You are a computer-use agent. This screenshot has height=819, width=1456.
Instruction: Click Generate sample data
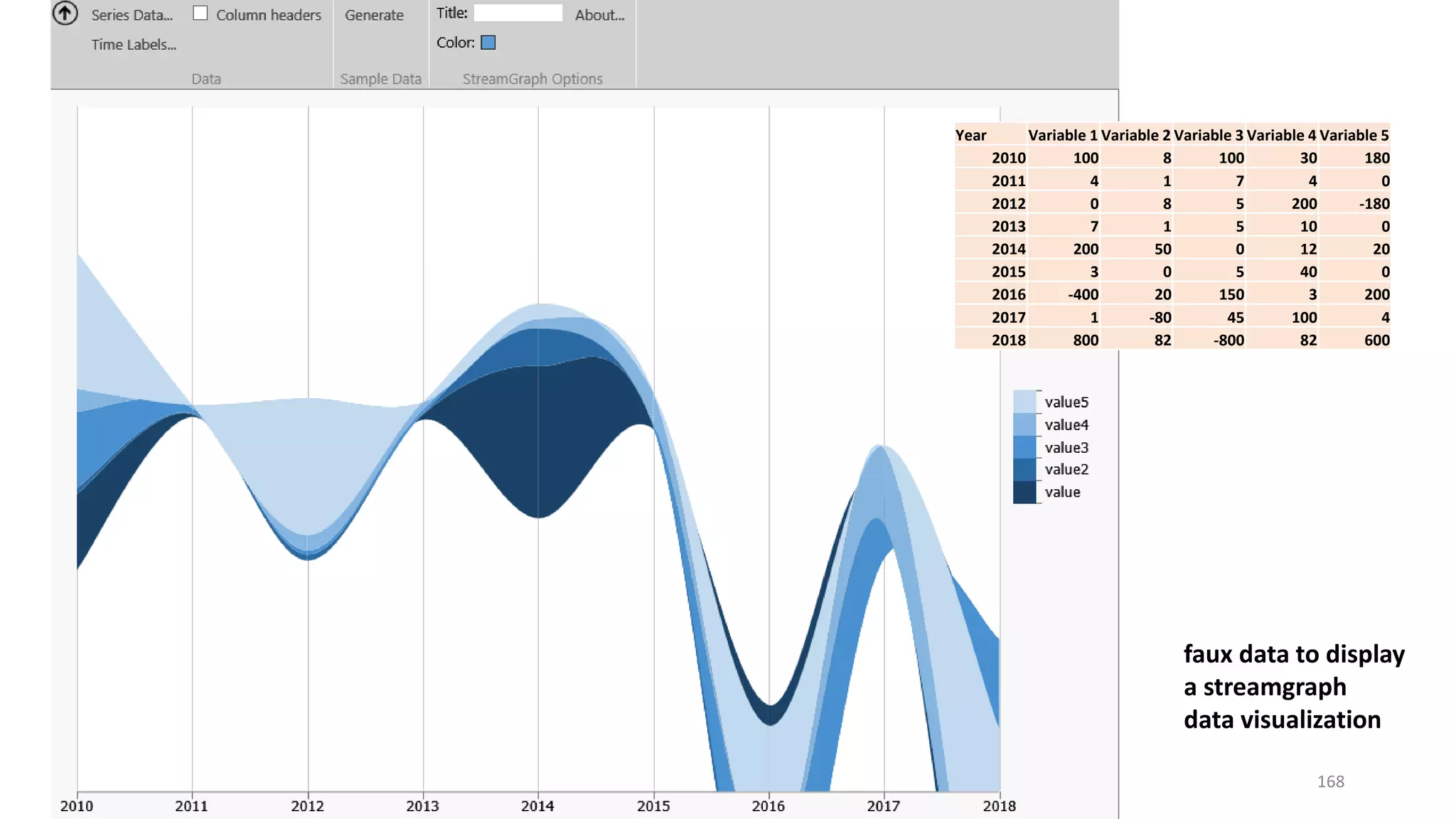[374, 15]
